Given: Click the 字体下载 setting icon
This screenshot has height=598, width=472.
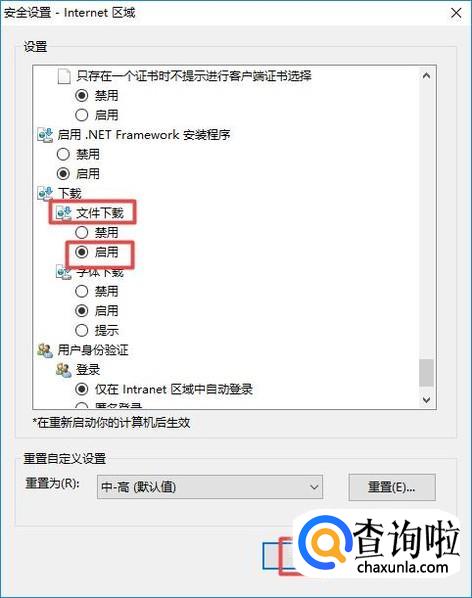Looking at the screenshot, I should [64, 272].
